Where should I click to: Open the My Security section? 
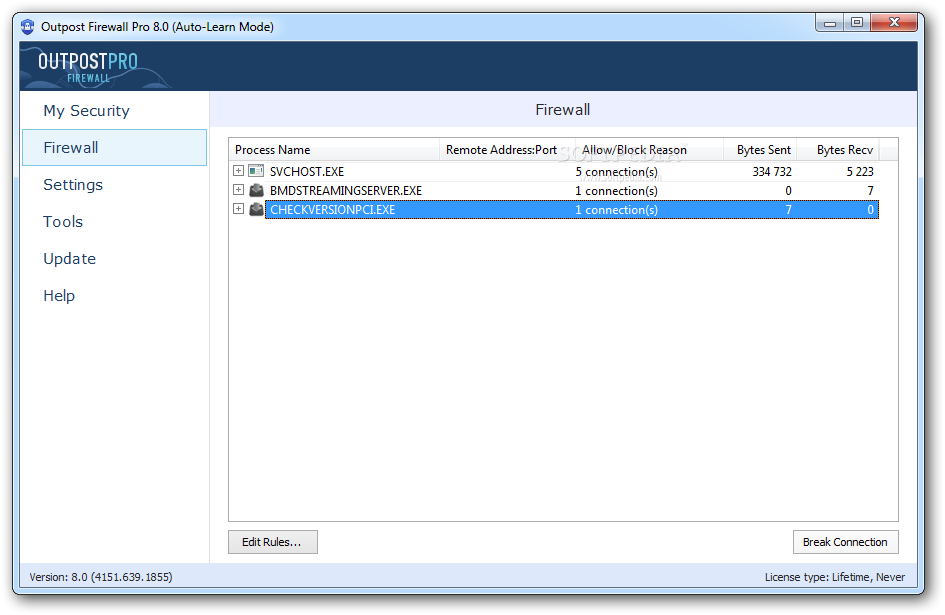[x=85, y=110]
